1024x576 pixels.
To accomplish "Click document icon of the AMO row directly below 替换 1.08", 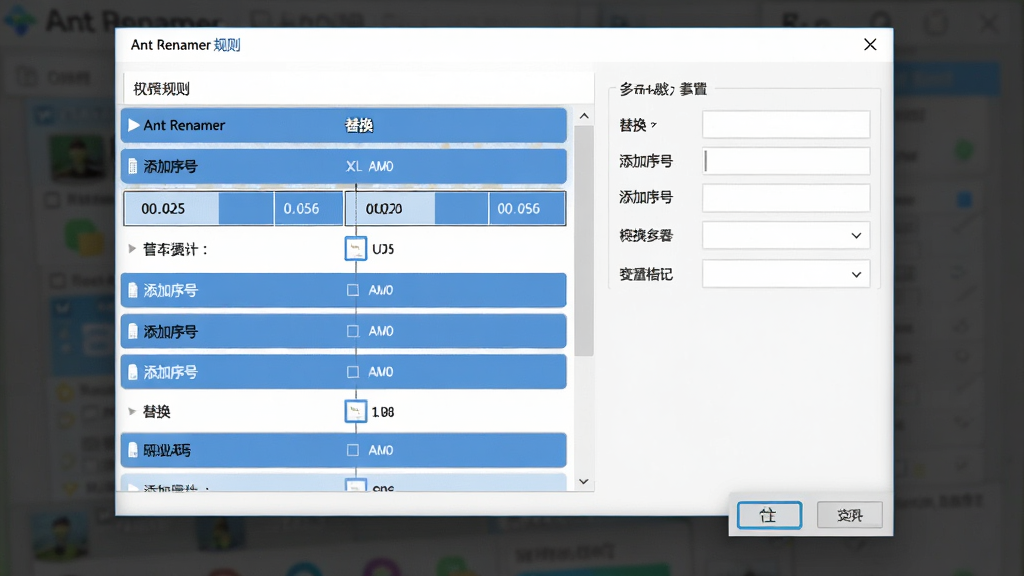I will (x=133, y=451).
